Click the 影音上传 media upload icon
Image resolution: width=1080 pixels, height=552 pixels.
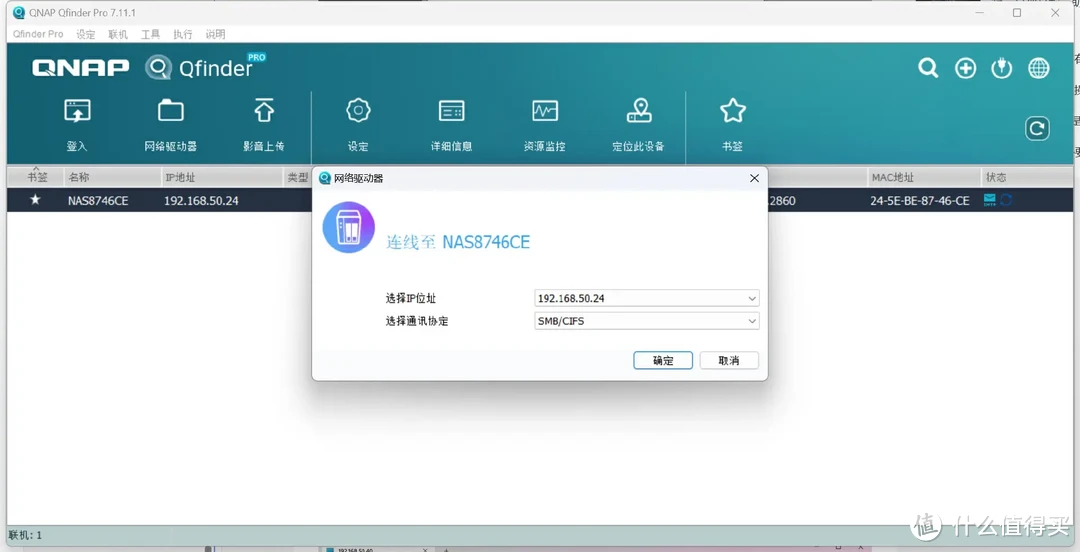point(263,124)
